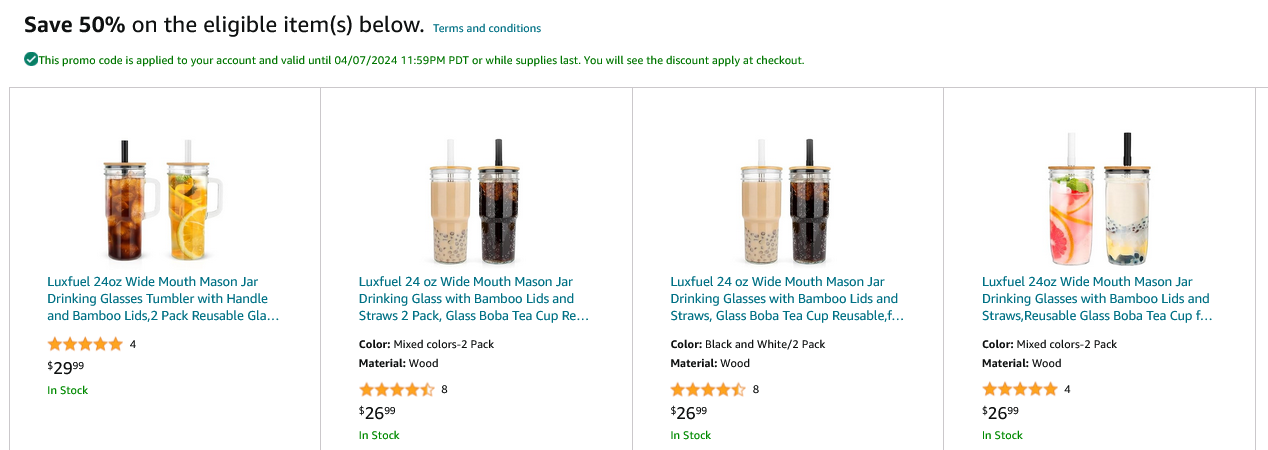Click the five-star rating under the grapefruit glasses listing
This screenshot has height=450, width=1268.
(1020, 389)
